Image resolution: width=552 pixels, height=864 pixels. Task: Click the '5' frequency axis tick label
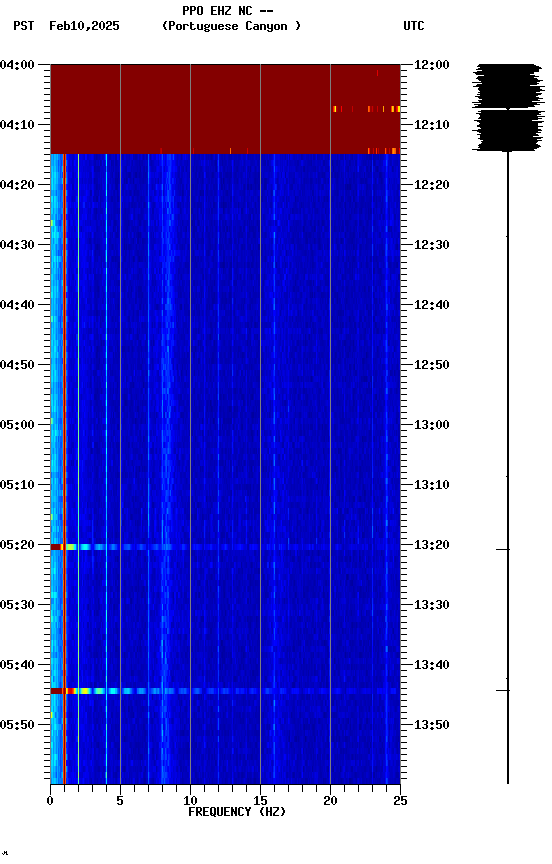coord(120,801)
